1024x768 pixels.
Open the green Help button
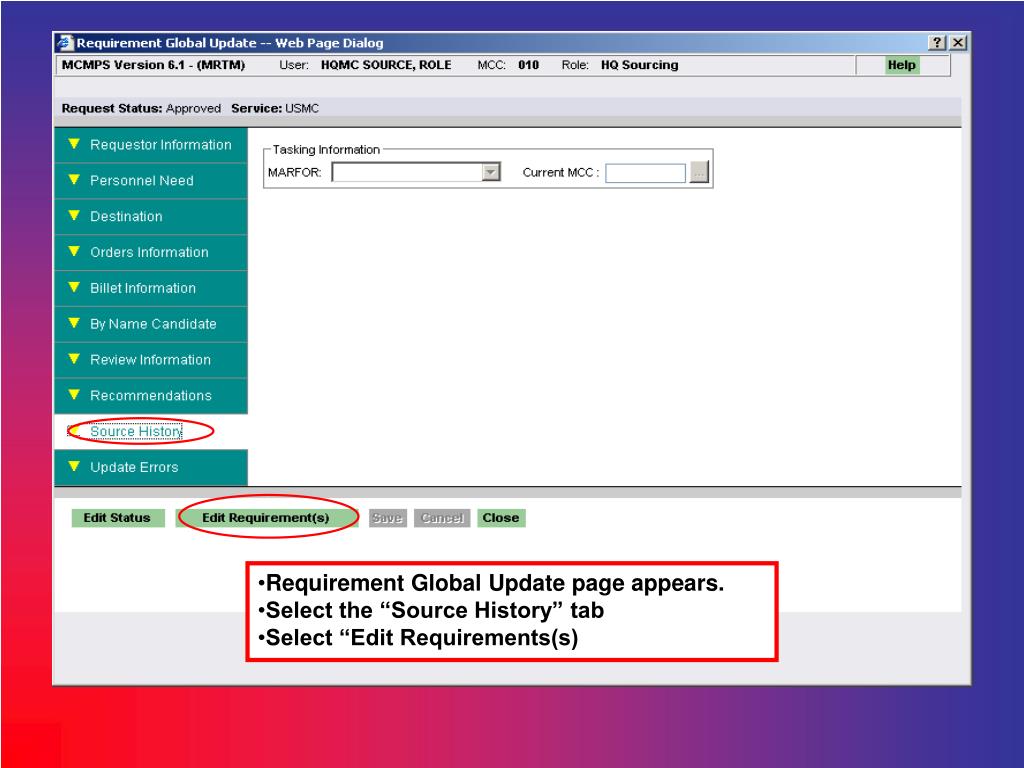902,65
